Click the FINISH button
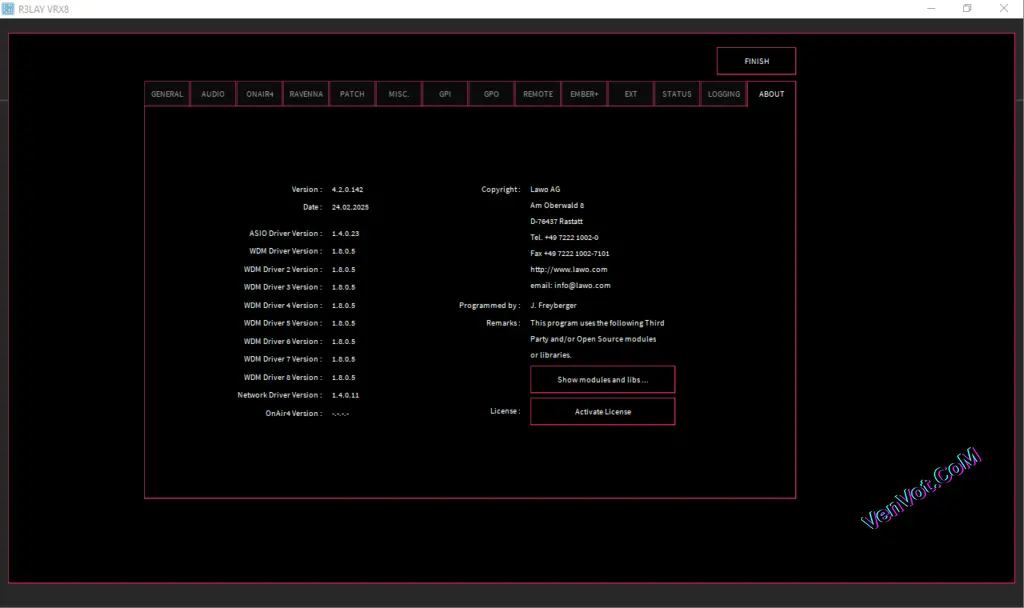Viewport: 1024px width, 608px height. coord(756,61)
